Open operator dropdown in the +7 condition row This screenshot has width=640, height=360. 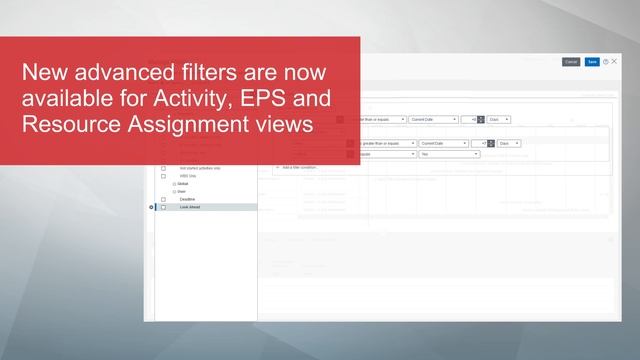(x=387, y=144)
